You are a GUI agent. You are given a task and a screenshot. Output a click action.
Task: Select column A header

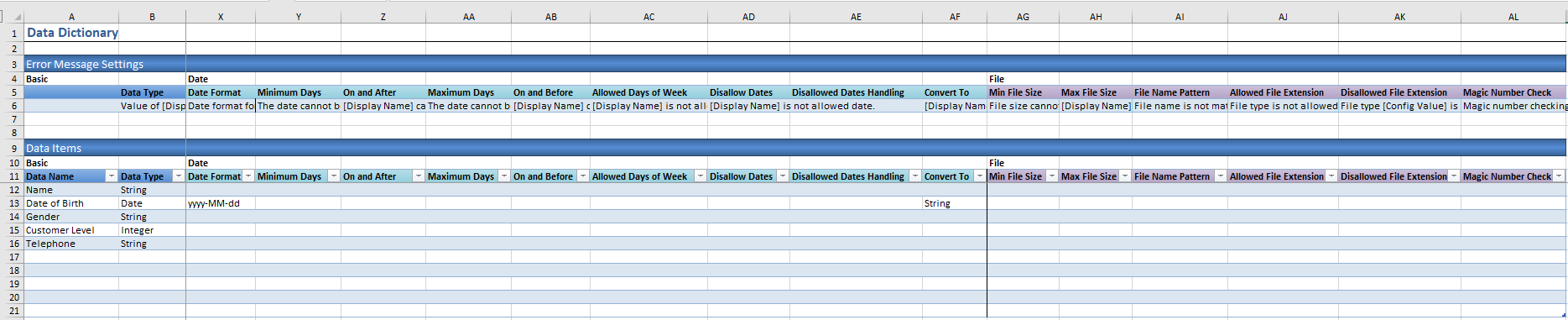coord(71,17)
